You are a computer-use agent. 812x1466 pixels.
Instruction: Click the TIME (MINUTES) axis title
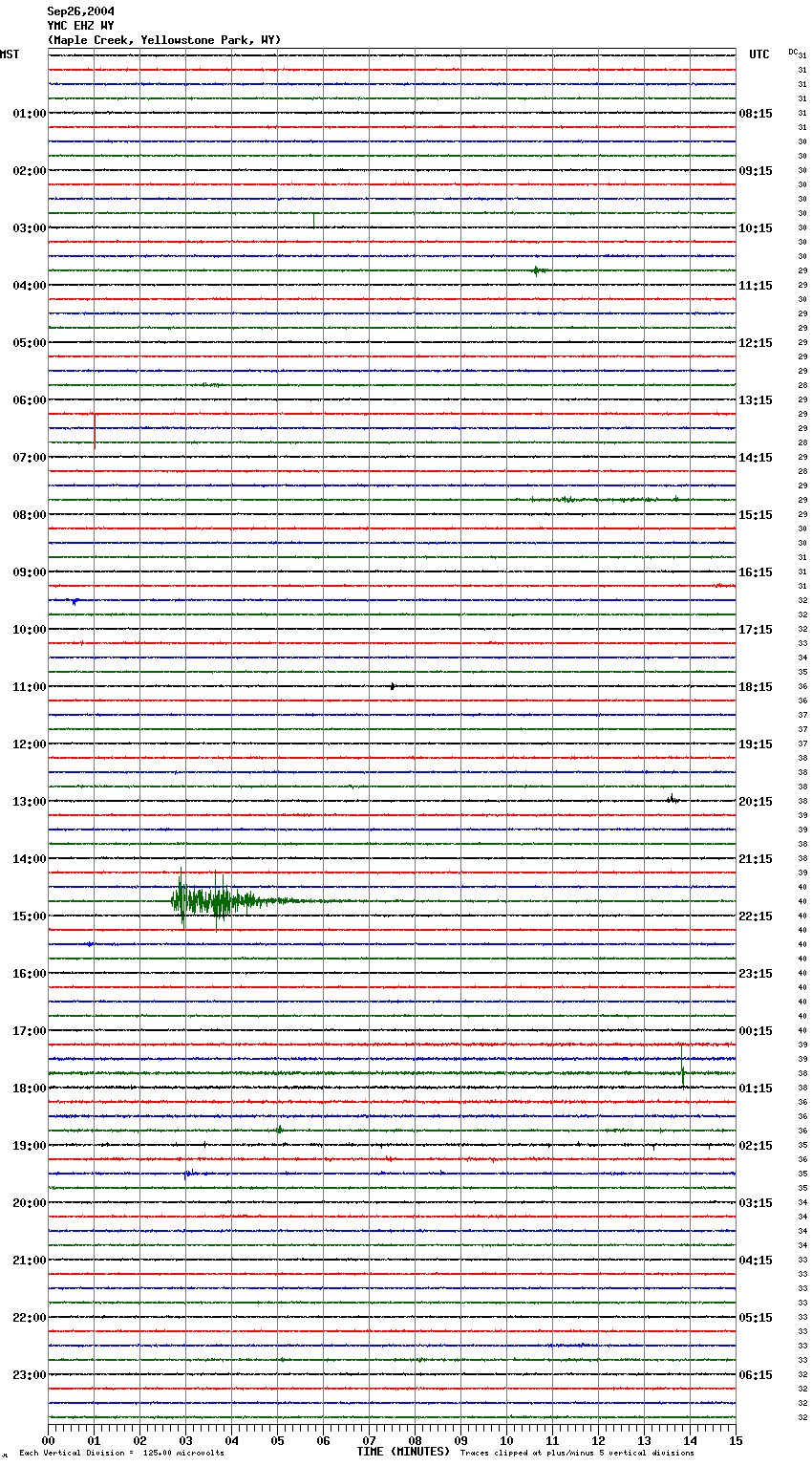(x=403, y=1452)
